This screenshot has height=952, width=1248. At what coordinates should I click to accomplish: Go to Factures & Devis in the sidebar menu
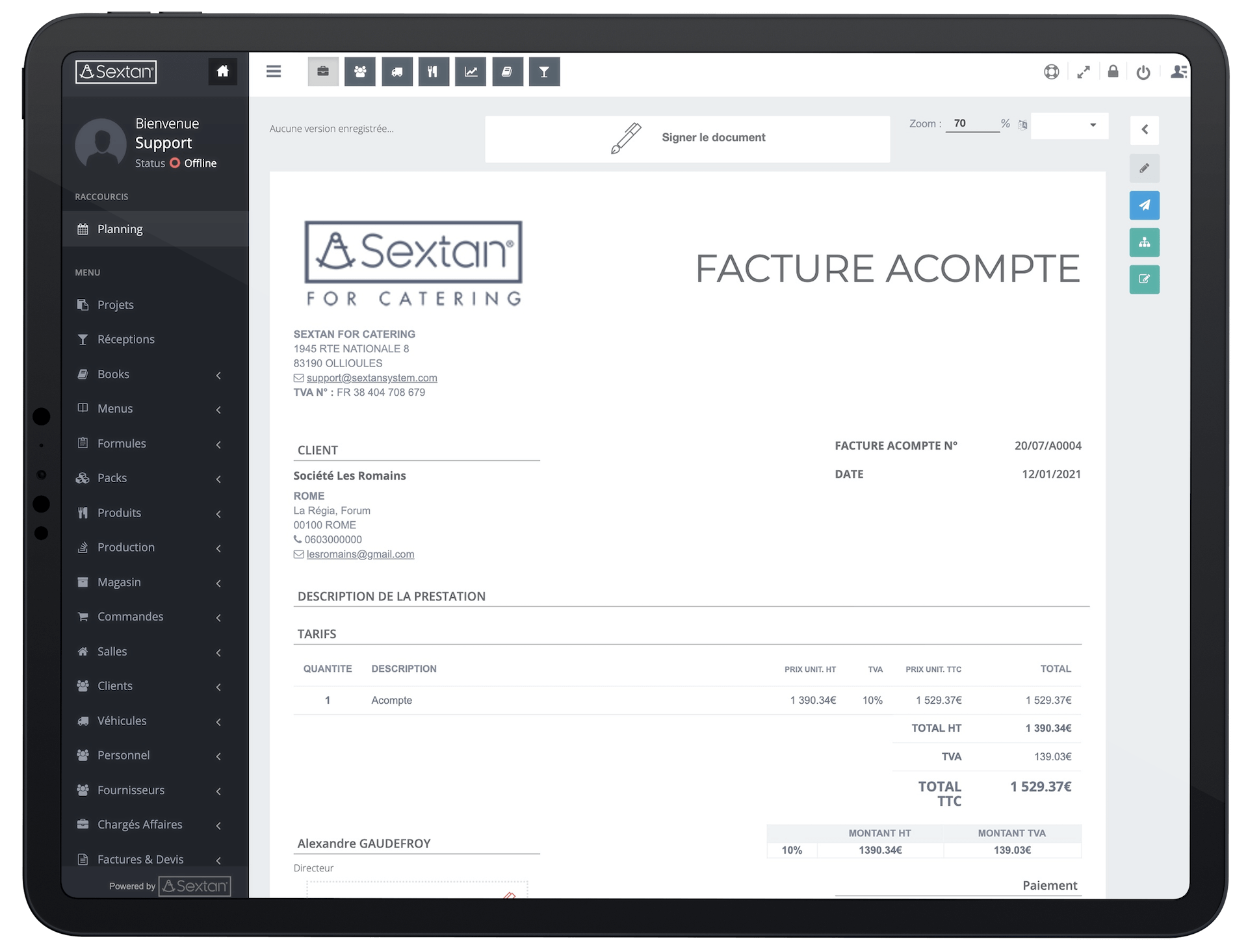[x=140, y=858]
